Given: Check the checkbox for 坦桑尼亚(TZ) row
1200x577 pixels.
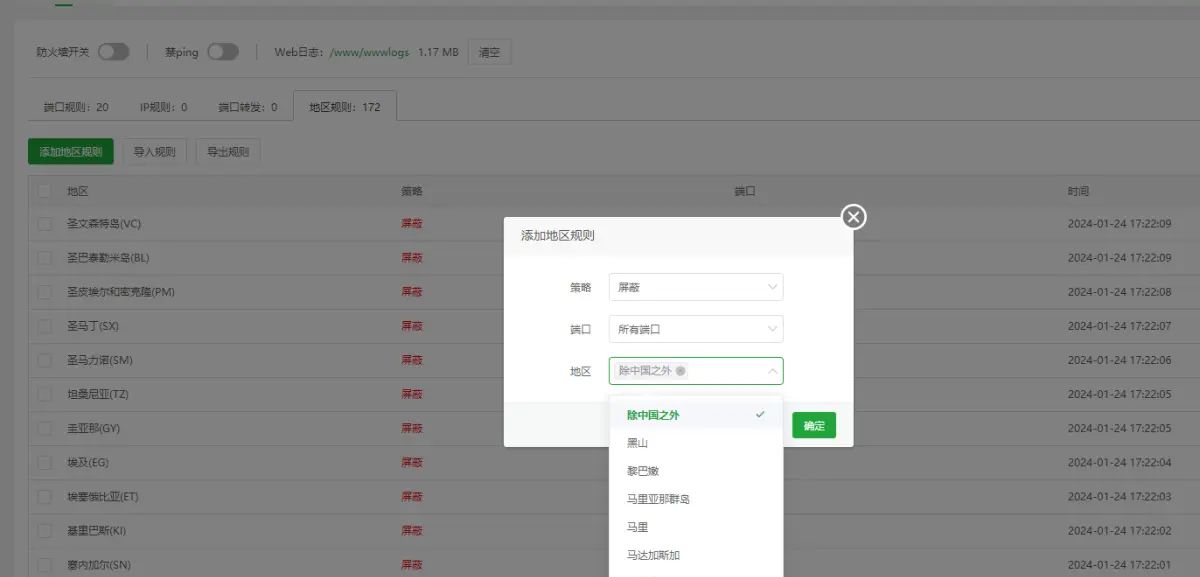Looking at the screenshot, I should tap(44, 394).
